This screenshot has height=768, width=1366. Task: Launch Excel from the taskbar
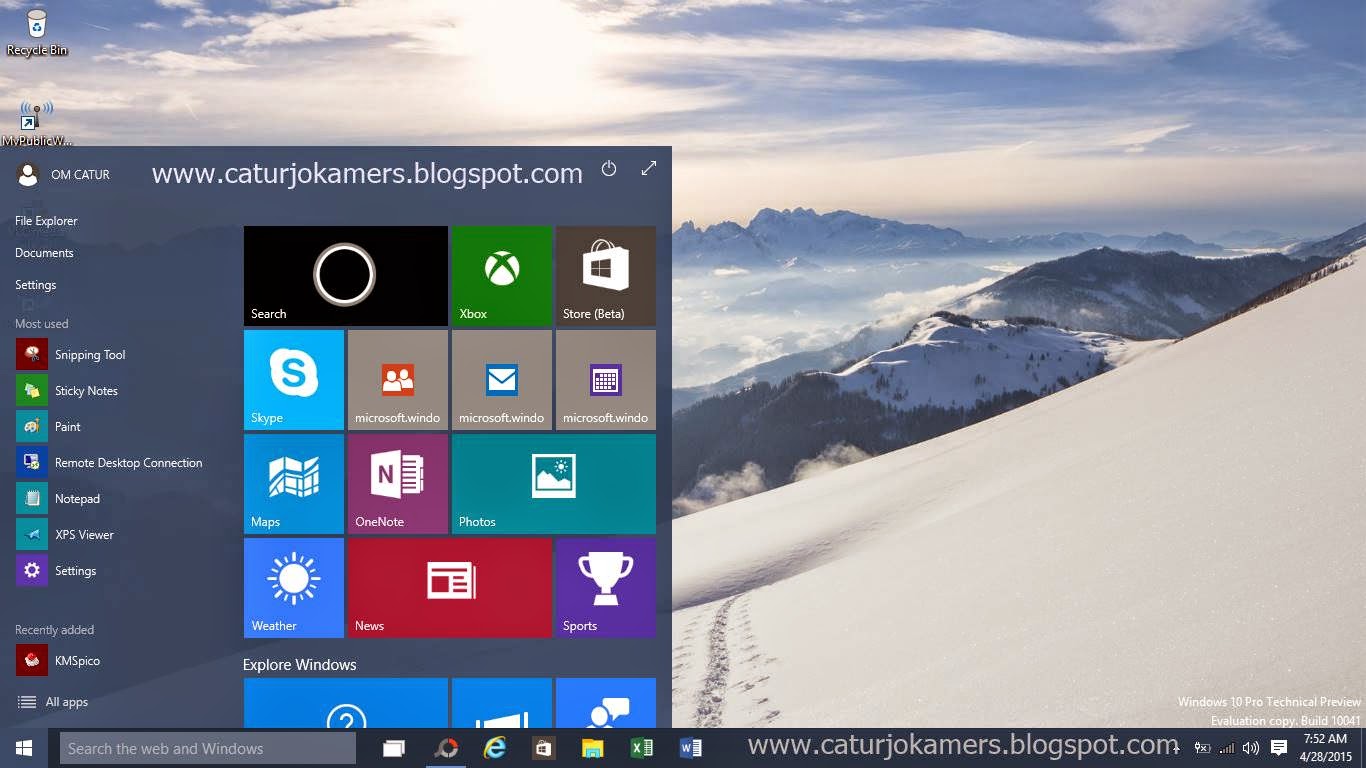pyautogui.click(x=642, y=748)
